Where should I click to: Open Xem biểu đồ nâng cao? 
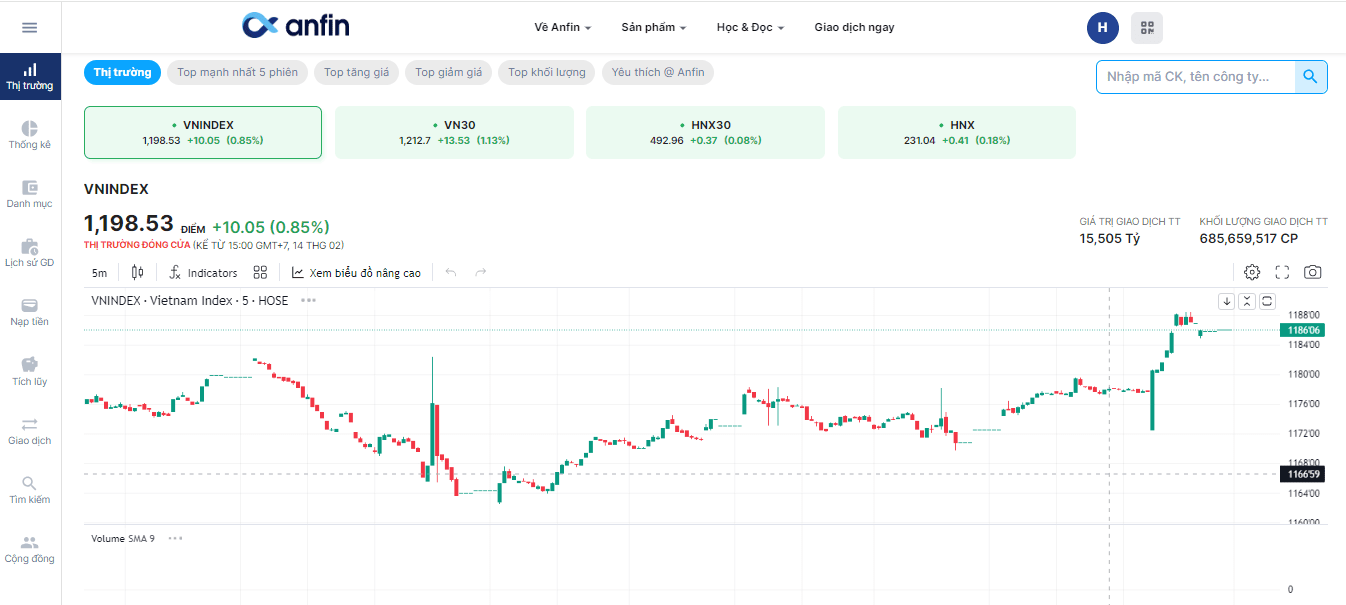[x=356, y=272]
